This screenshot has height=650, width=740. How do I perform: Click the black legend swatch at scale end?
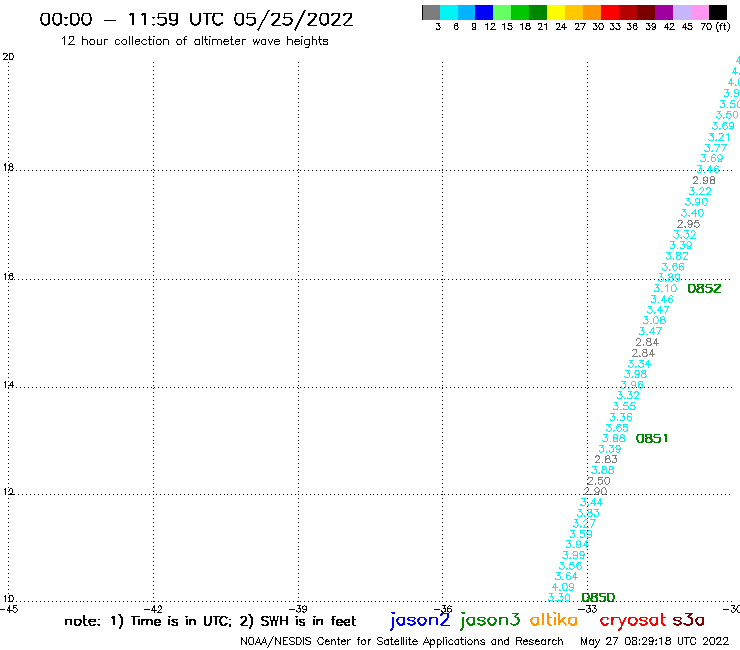click(718, 12)
